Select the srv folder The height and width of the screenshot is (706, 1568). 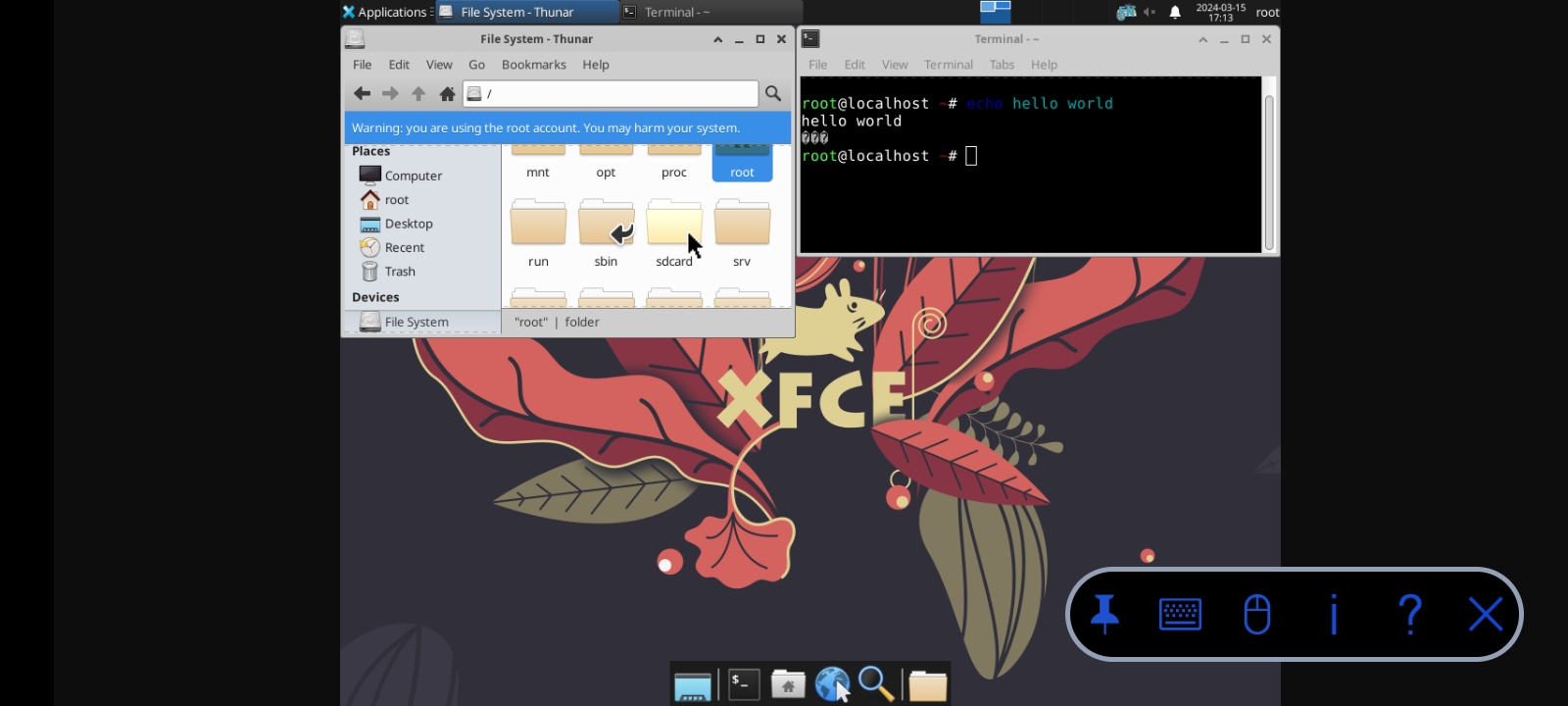coord(742,232)
